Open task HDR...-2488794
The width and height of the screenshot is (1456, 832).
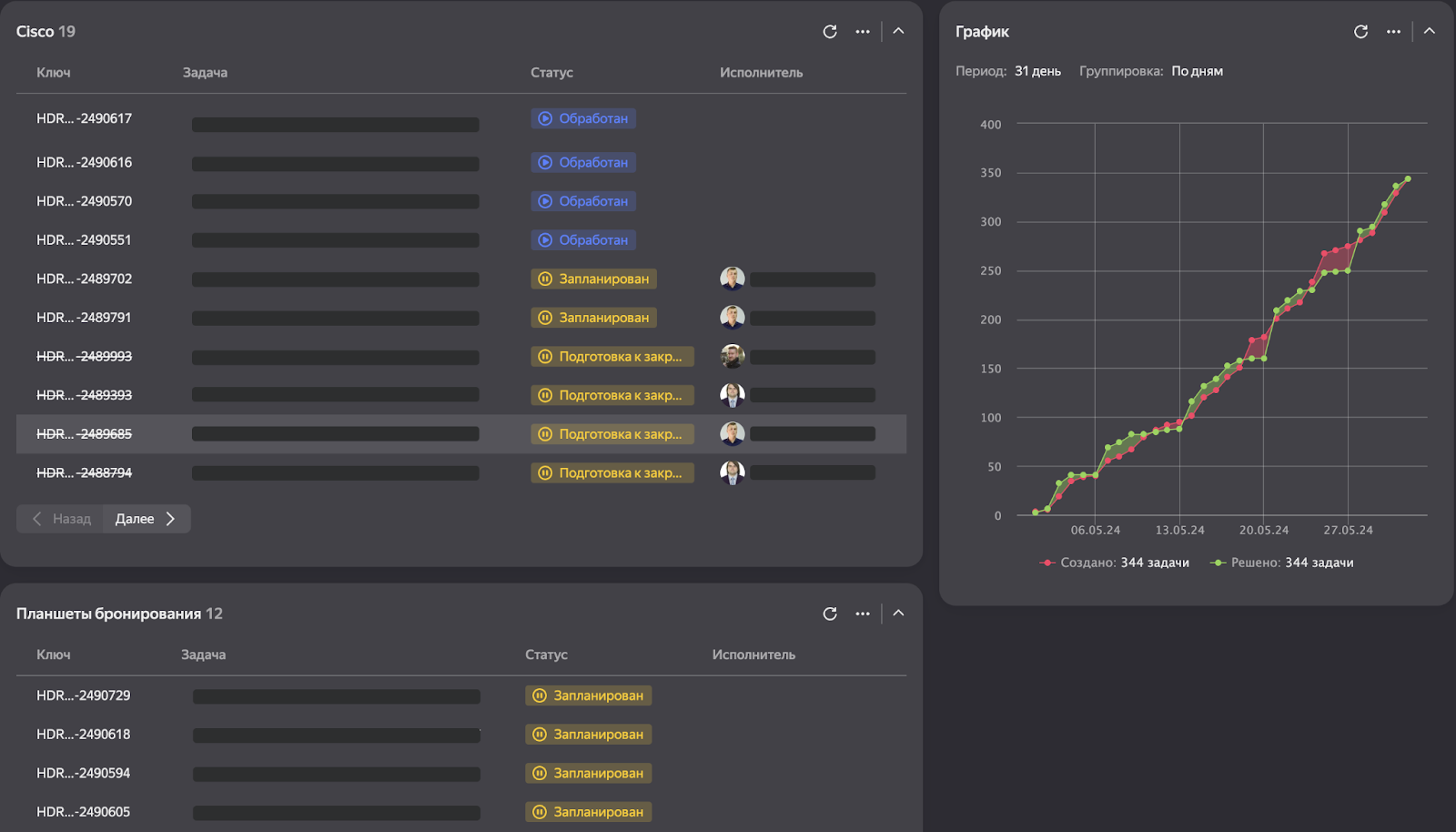click(84, 473)
